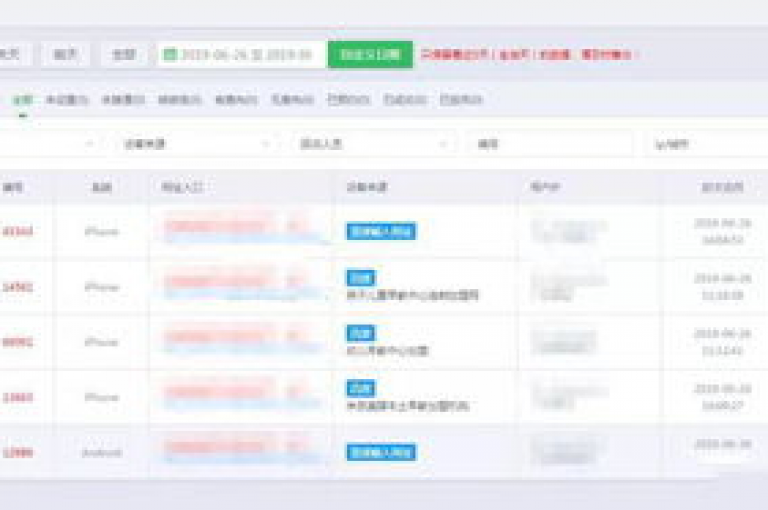This screenshot has width=768, height=510.
Task: Open the red ID number in the Android row
Action: 18,453
